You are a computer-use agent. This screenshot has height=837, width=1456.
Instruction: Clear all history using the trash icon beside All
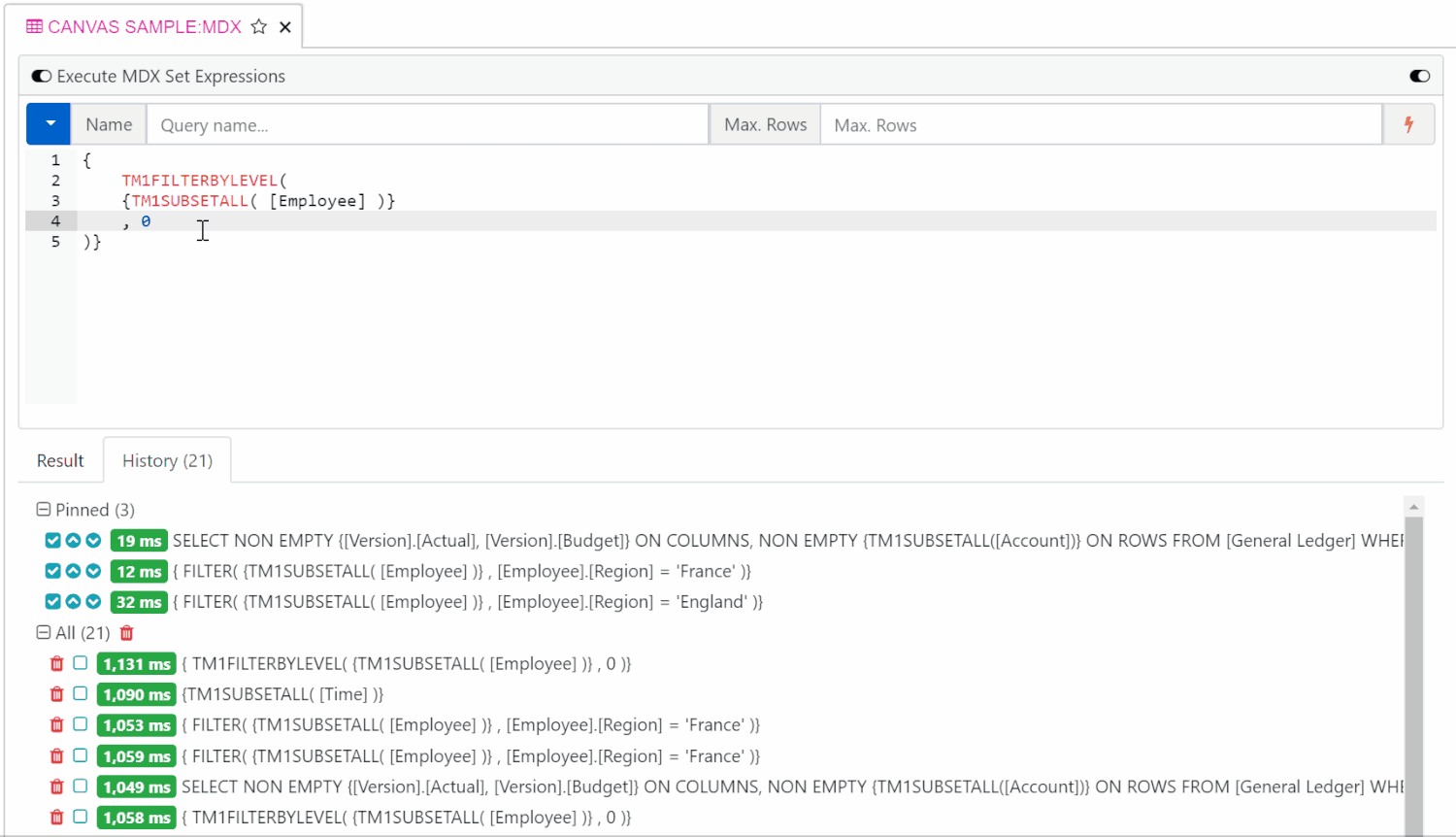tap(126, 632)
